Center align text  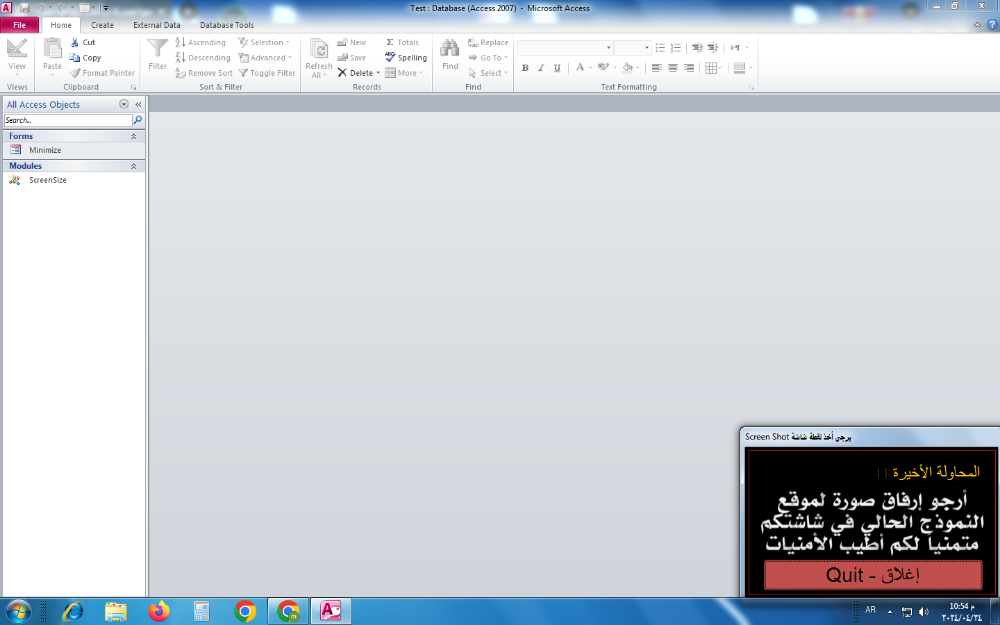(672, 68)
